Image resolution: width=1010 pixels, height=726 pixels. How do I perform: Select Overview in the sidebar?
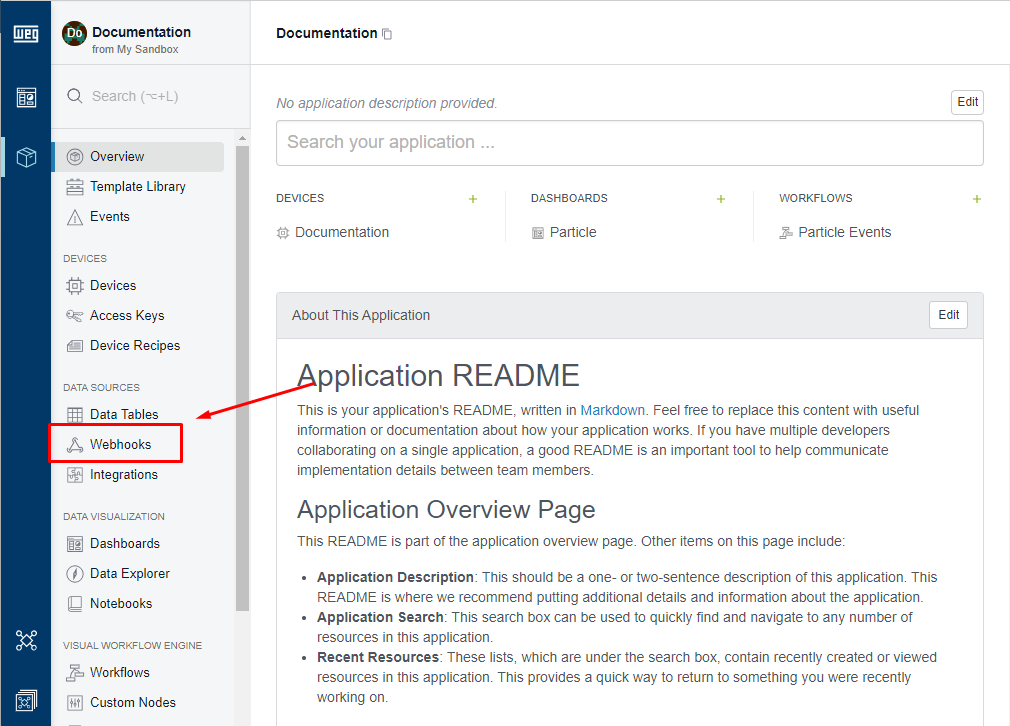click(x=139, y=157)
